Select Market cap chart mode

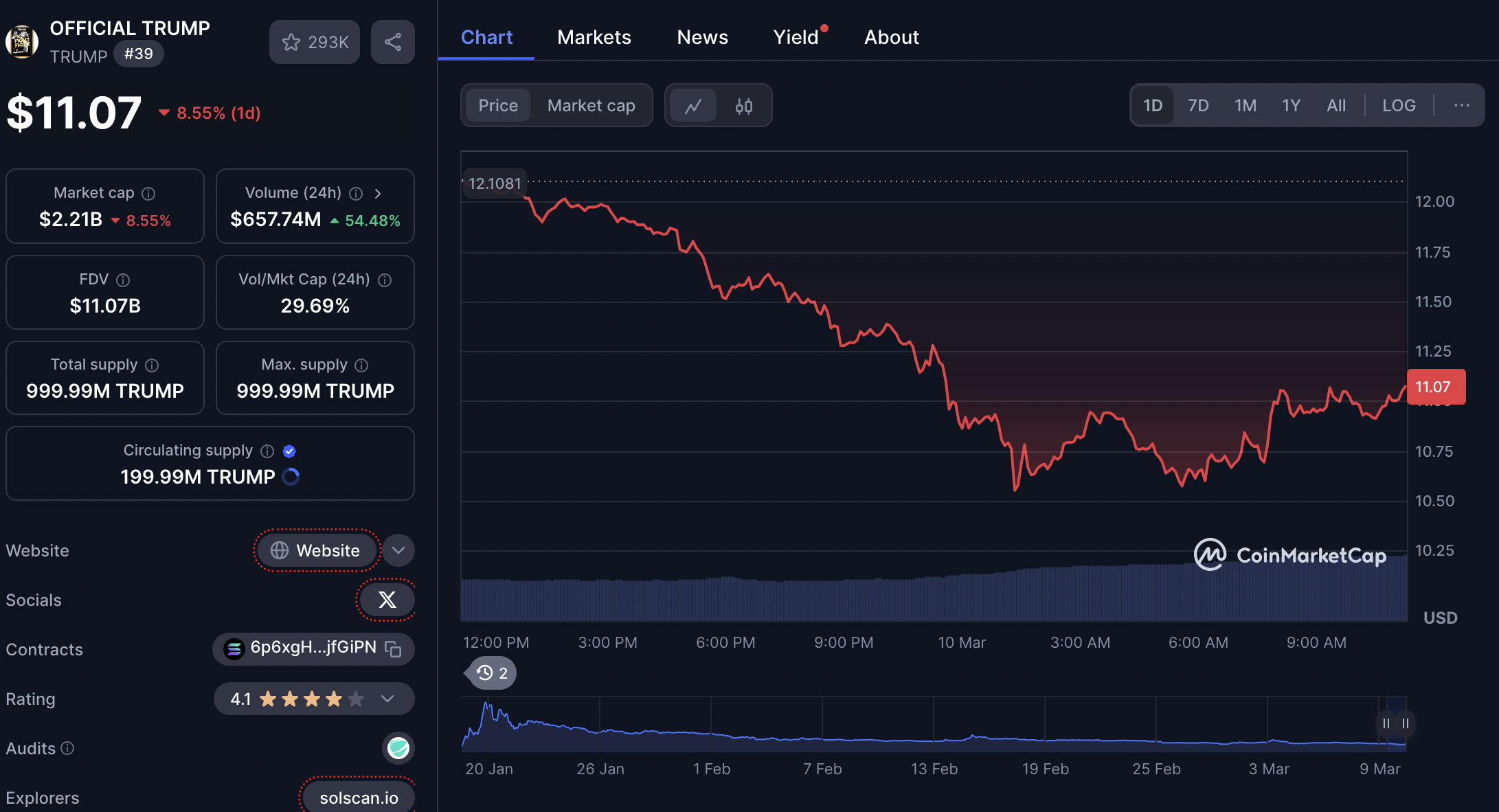click(x=591, y=106)
